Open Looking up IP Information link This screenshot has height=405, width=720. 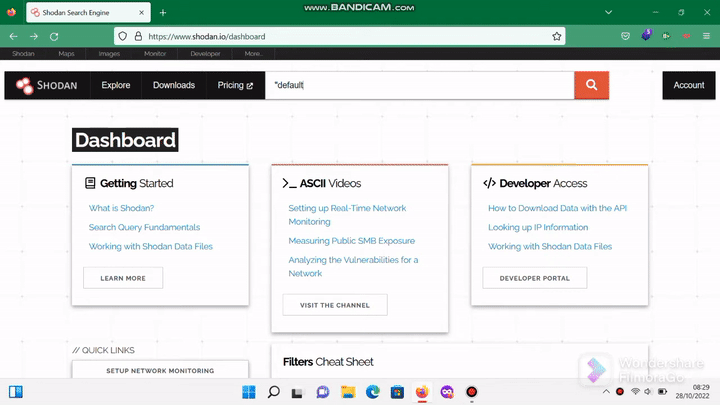(538, 227)
